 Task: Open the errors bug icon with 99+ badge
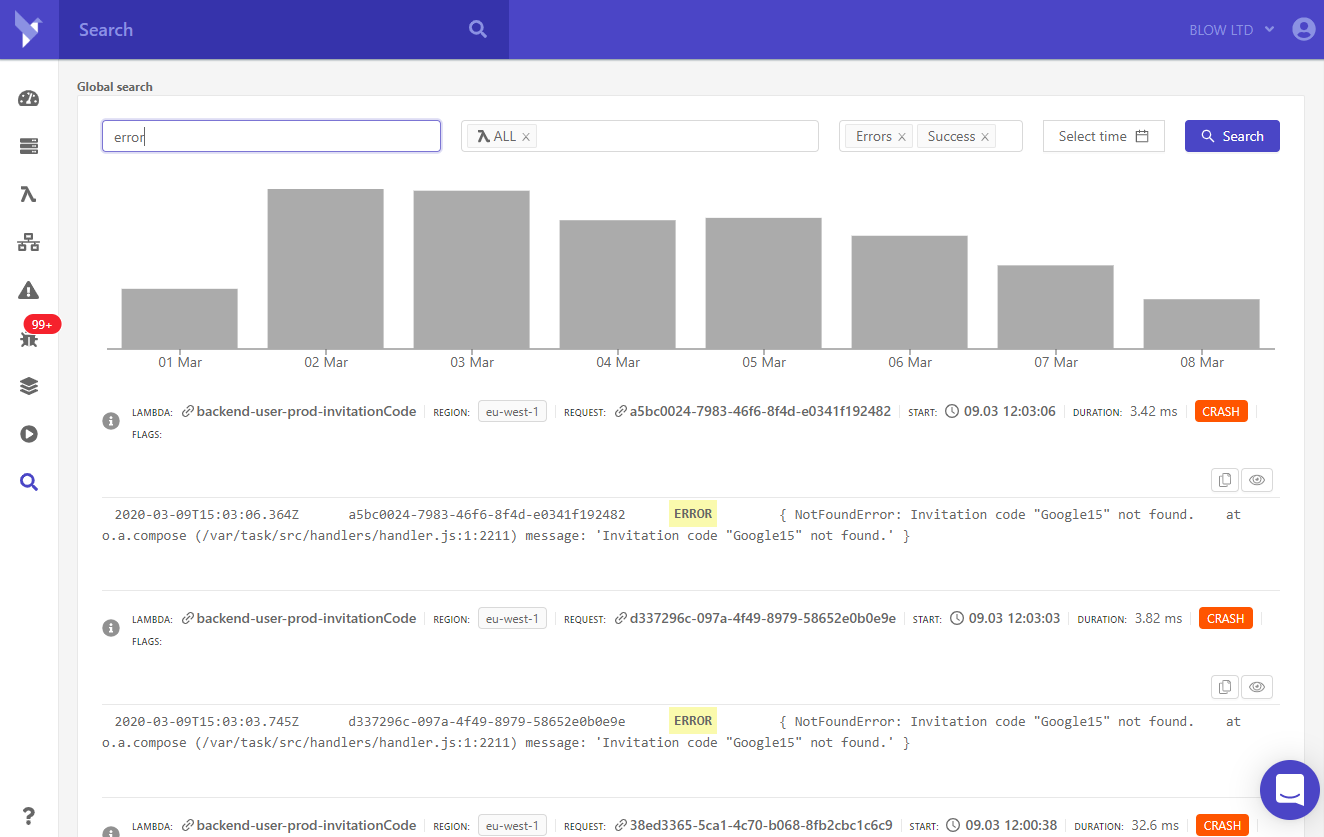(28, 339)
